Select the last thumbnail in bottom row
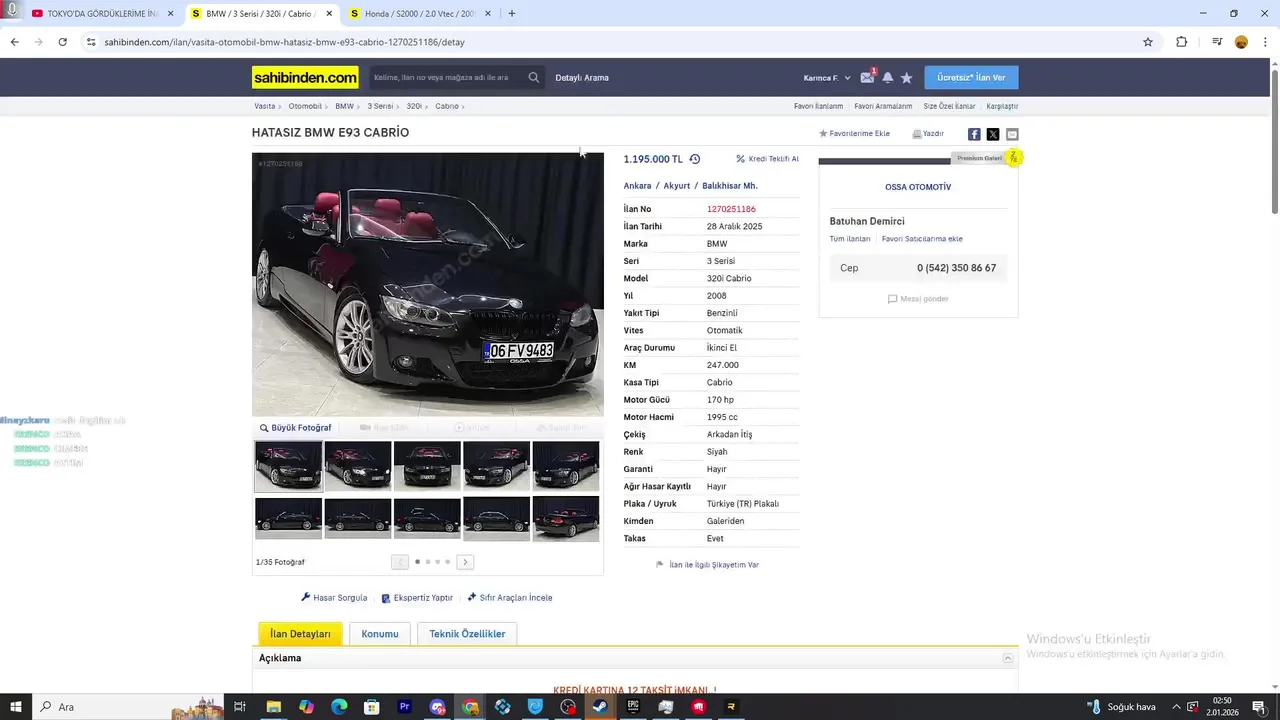The height and width of the screenshot is (720, 1280). click(566, 519)
